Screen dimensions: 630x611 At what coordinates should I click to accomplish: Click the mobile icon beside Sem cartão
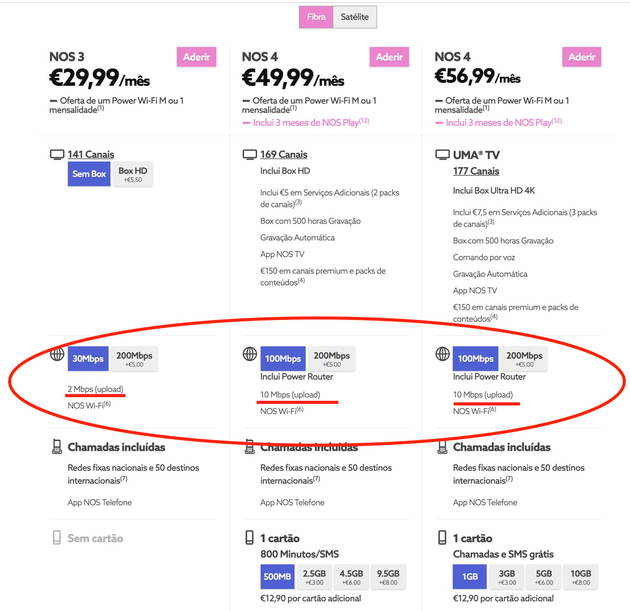click(56, 538)
